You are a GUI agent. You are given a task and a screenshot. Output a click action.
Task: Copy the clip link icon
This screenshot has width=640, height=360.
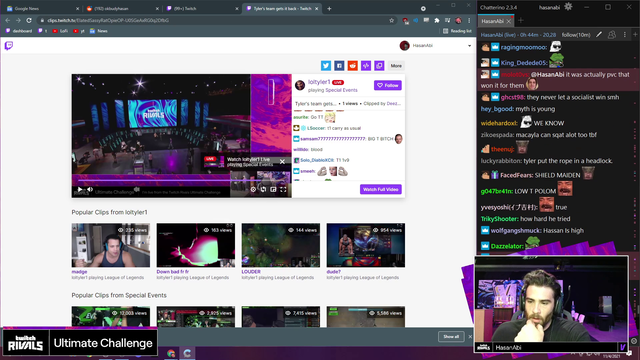coord(379,66)
